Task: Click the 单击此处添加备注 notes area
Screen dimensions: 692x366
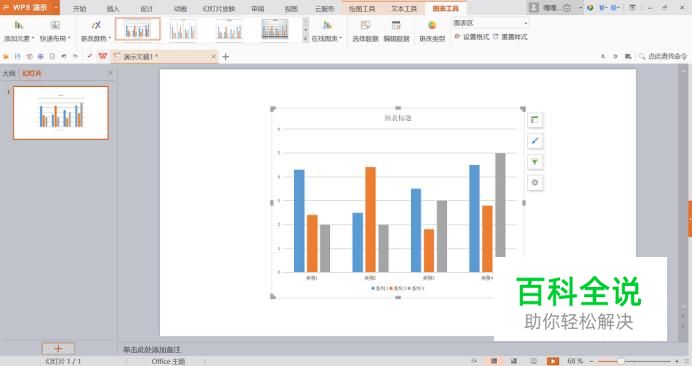Action: click(151, 350)
